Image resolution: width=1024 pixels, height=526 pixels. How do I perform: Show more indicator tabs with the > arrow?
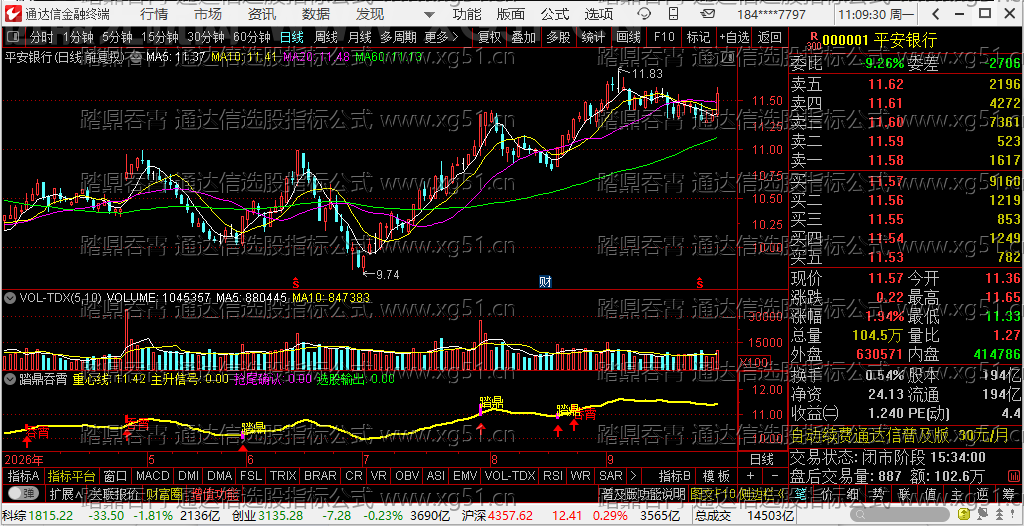click(x=632, y=476)
